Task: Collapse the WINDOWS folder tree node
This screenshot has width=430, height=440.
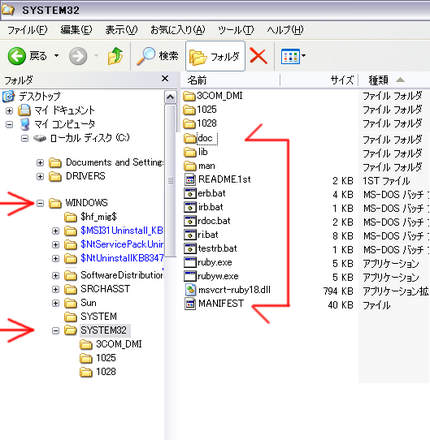Action: (x=40, y=203)
